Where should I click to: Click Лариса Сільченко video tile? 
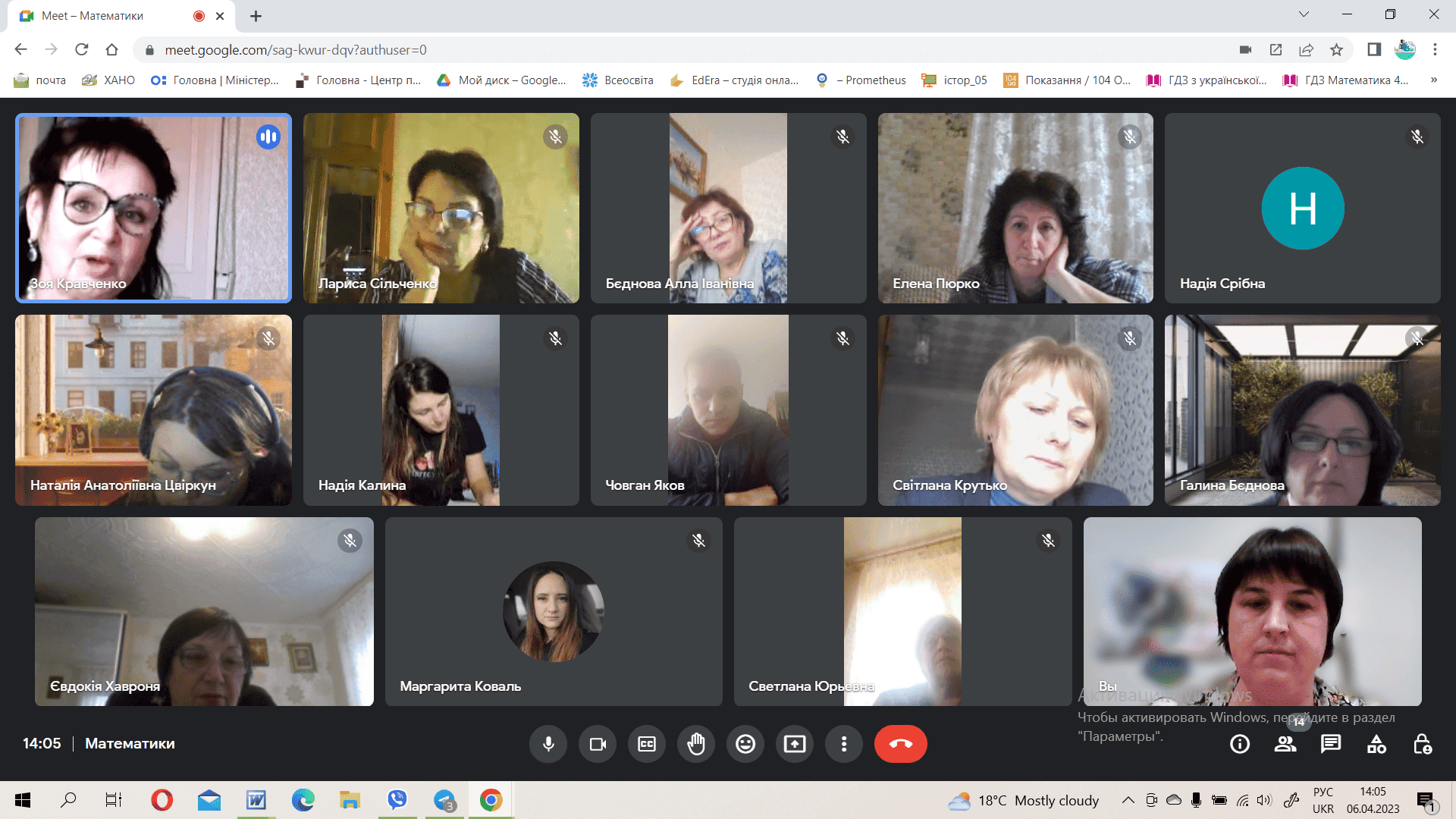coord(441,208)
